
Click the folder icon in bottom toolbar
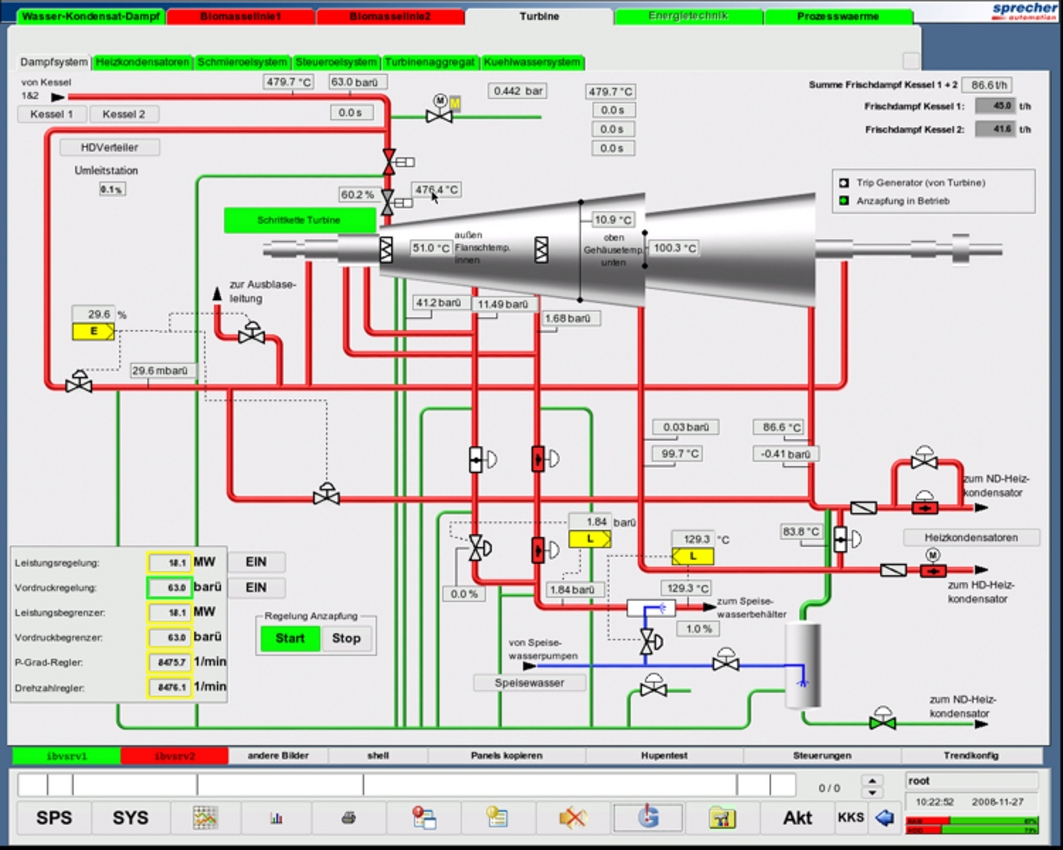tap(722, 818)
